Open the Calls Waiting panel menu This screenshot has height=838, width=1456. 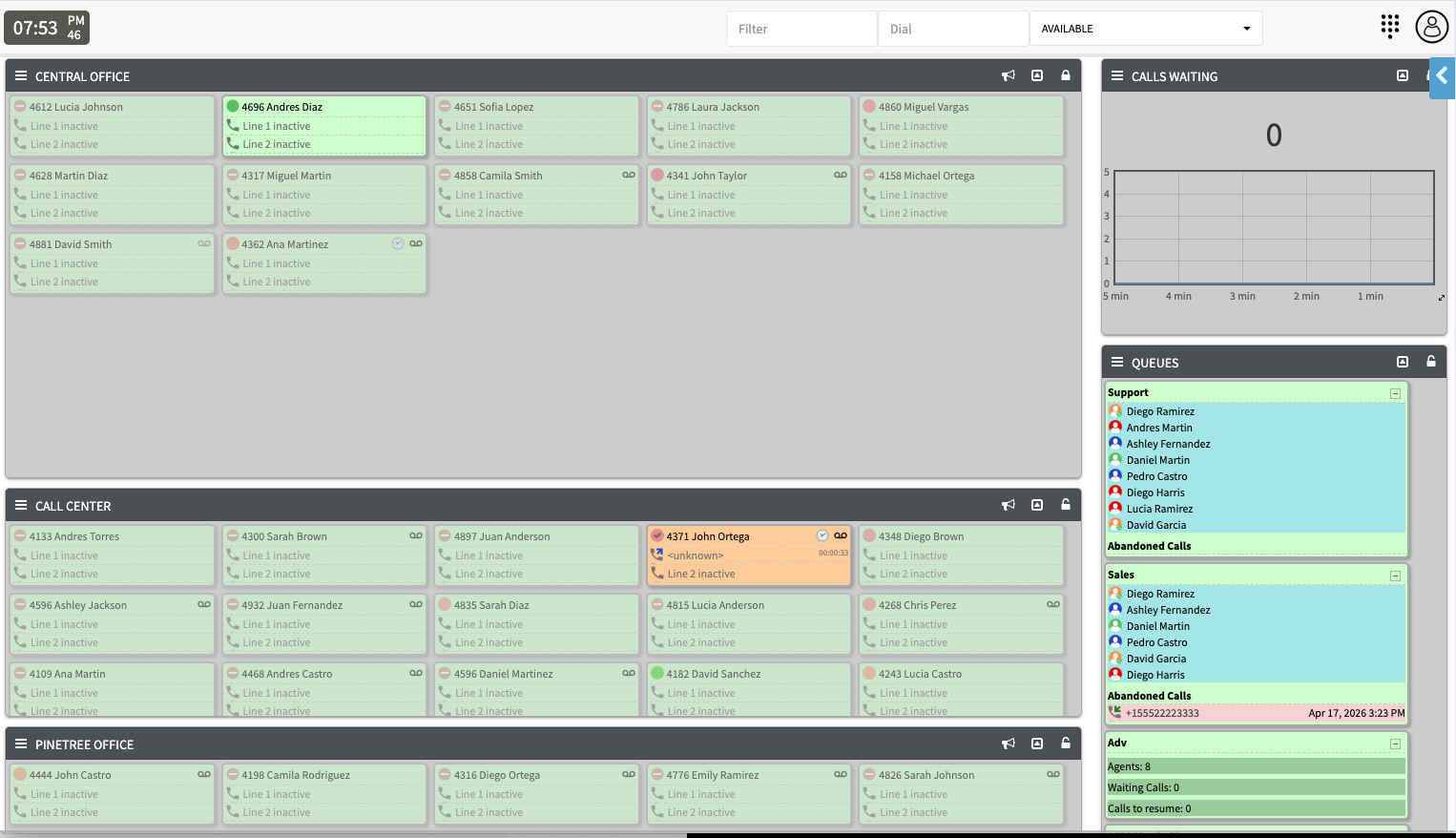[1116, 76]
